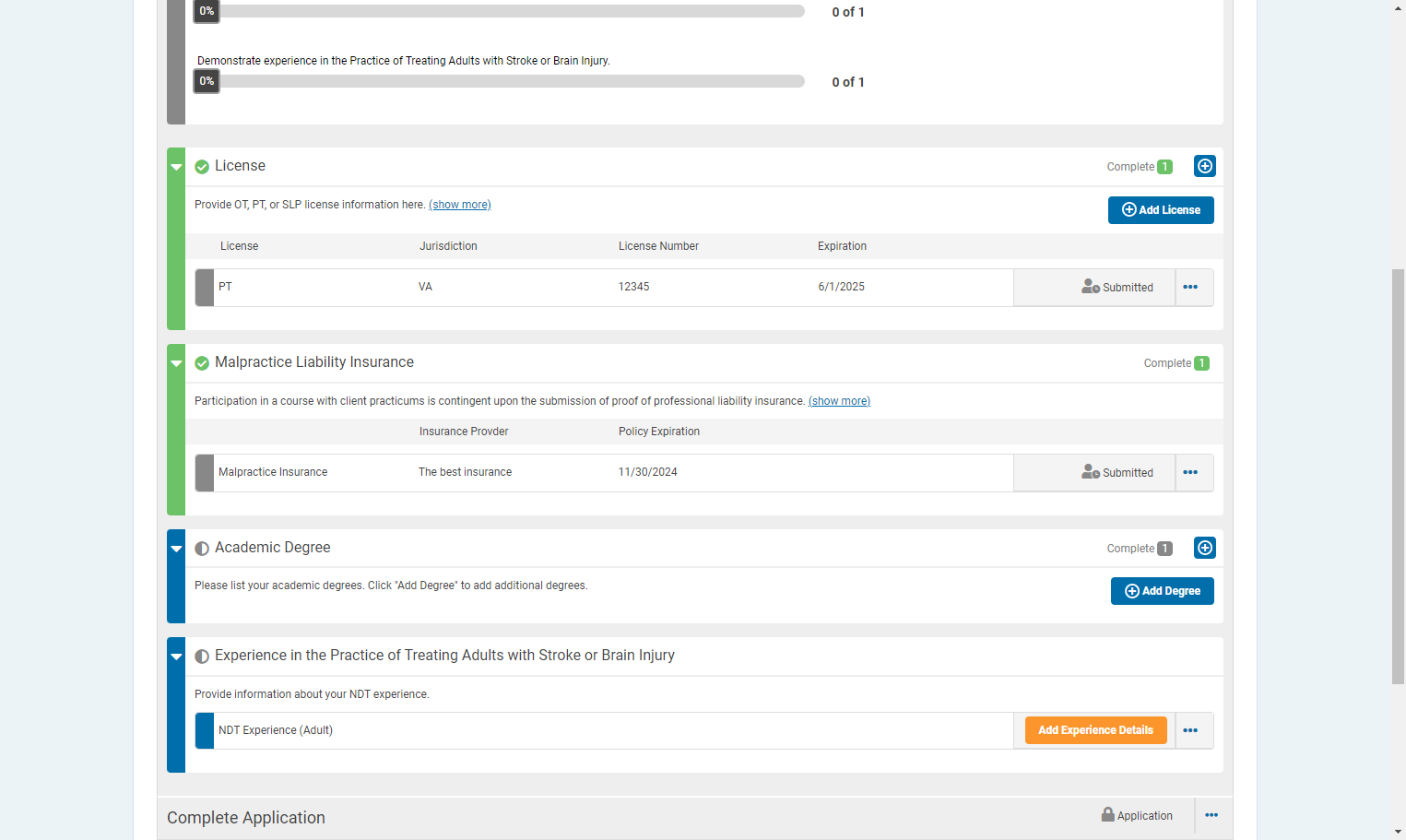Click the lock icon next to Application
Screen dimensions: 1406x840
[1107, 814]
